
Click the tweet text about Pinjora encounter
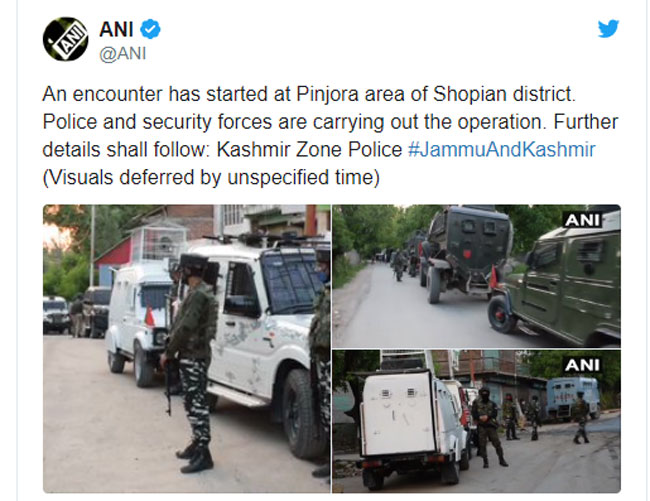tap(330, 136)
